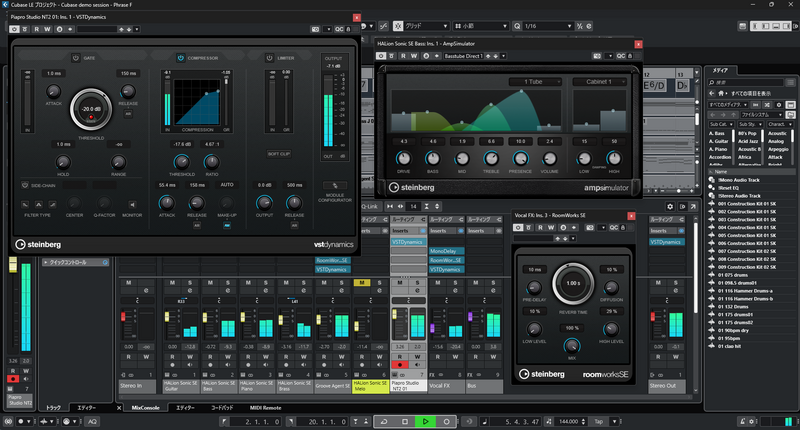Click the Compressor Threshold knob
The height and width of the screenshot is (430, 800).
coord(182,162)
